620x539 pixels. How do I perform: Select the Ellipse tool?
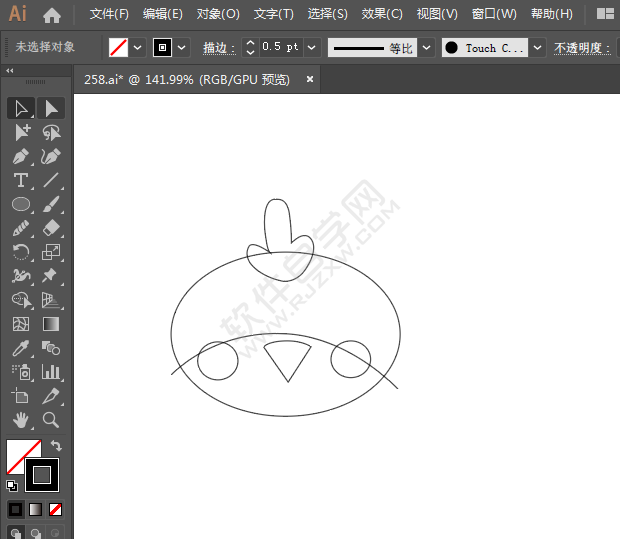pyautogui.click(x=20, y=205)
